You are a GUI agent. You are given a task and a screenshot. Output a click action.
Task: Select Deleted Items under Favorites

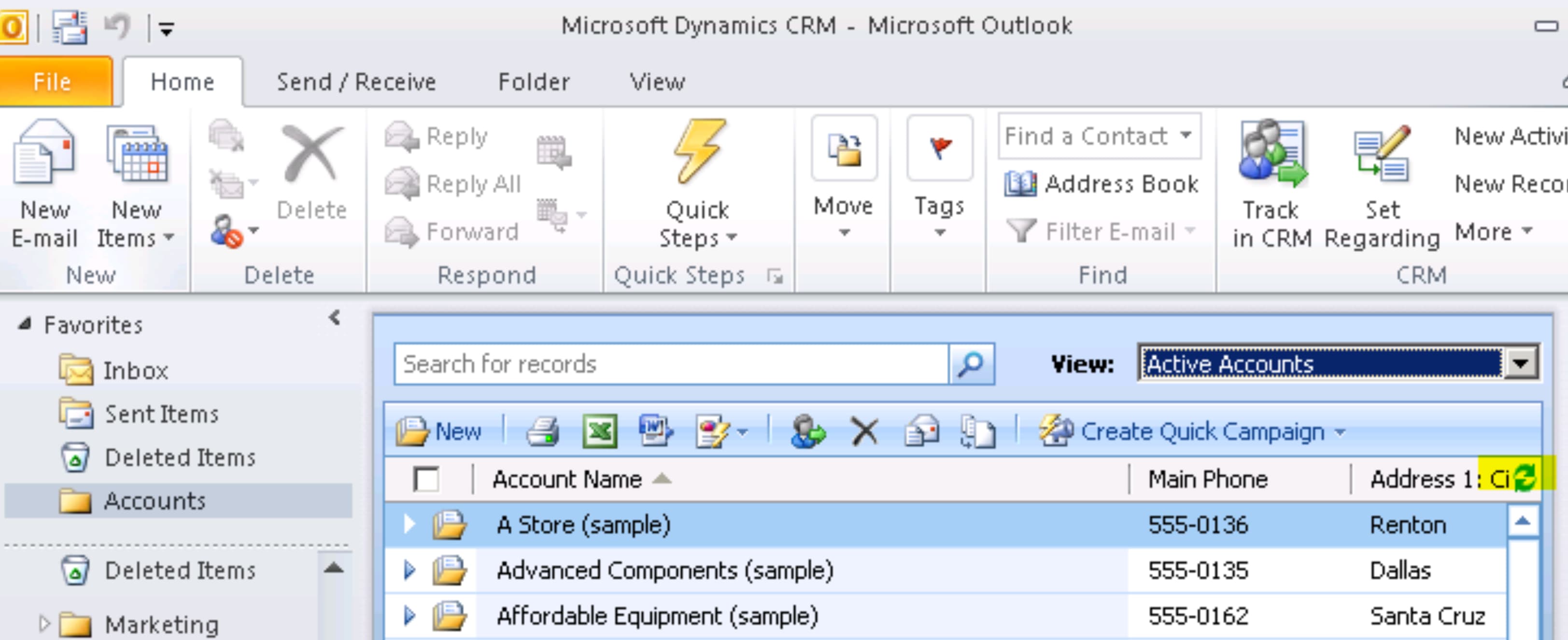pyautogui.click(x=158, y=458)
